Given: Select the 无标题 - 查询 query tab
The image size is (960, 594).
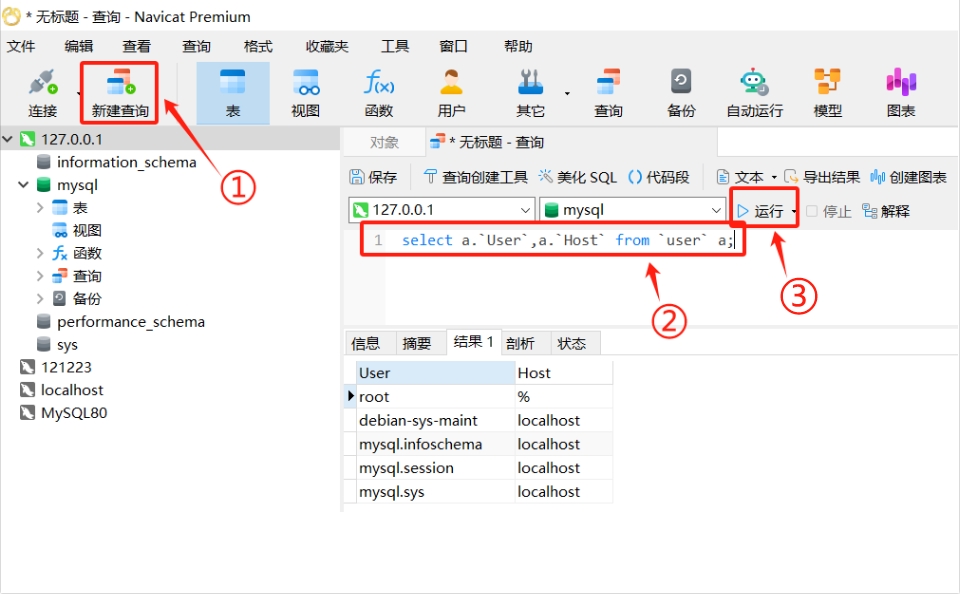Looking at the screenshot, I should 487,142.
